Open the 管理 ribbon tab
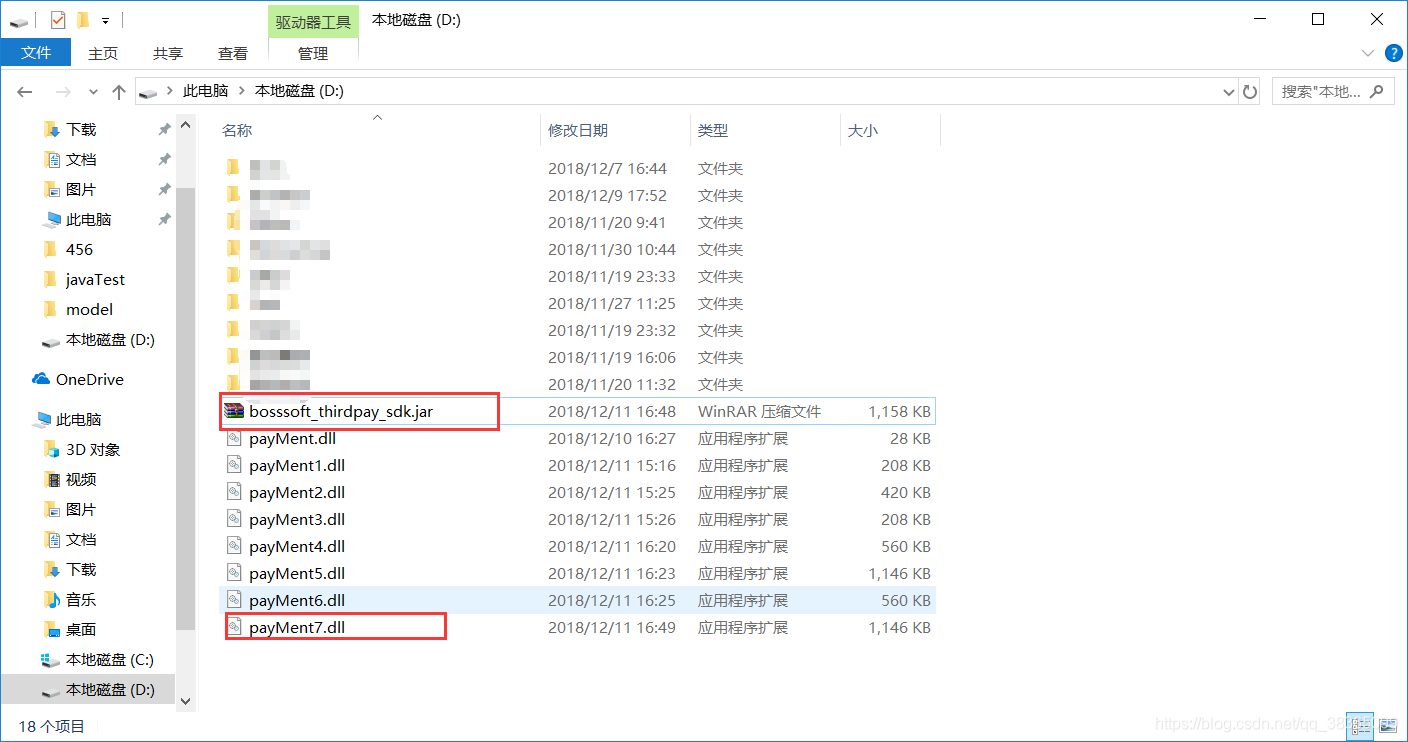Viewport: 1408px width, 742px height. point(313,53)
